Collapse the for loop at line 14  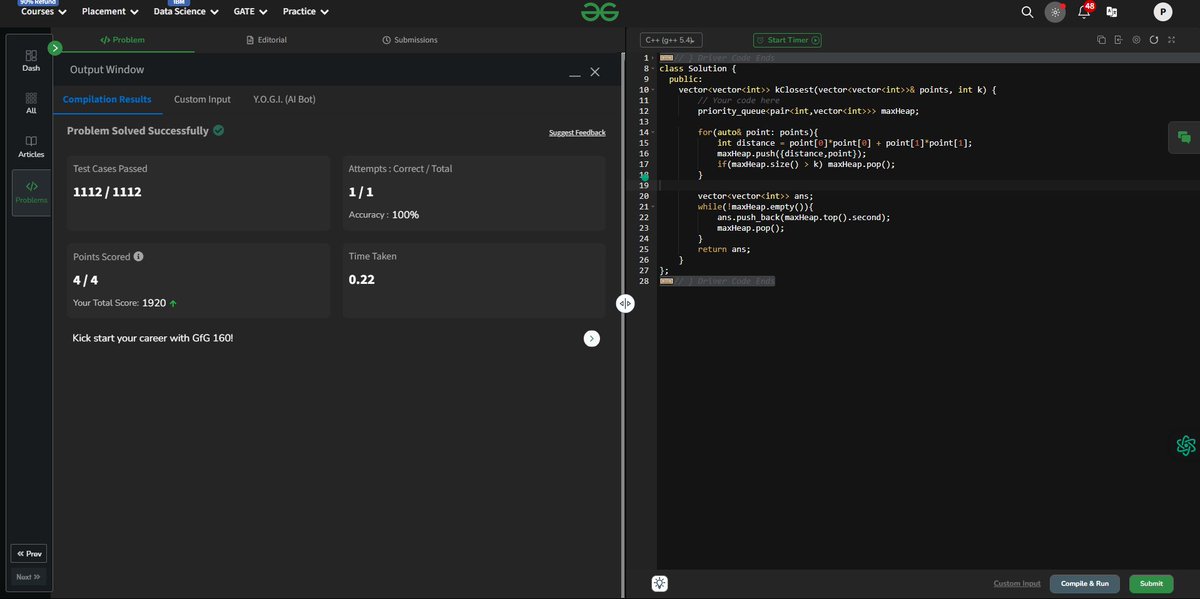pyautogui.click(x=652, y=132)
